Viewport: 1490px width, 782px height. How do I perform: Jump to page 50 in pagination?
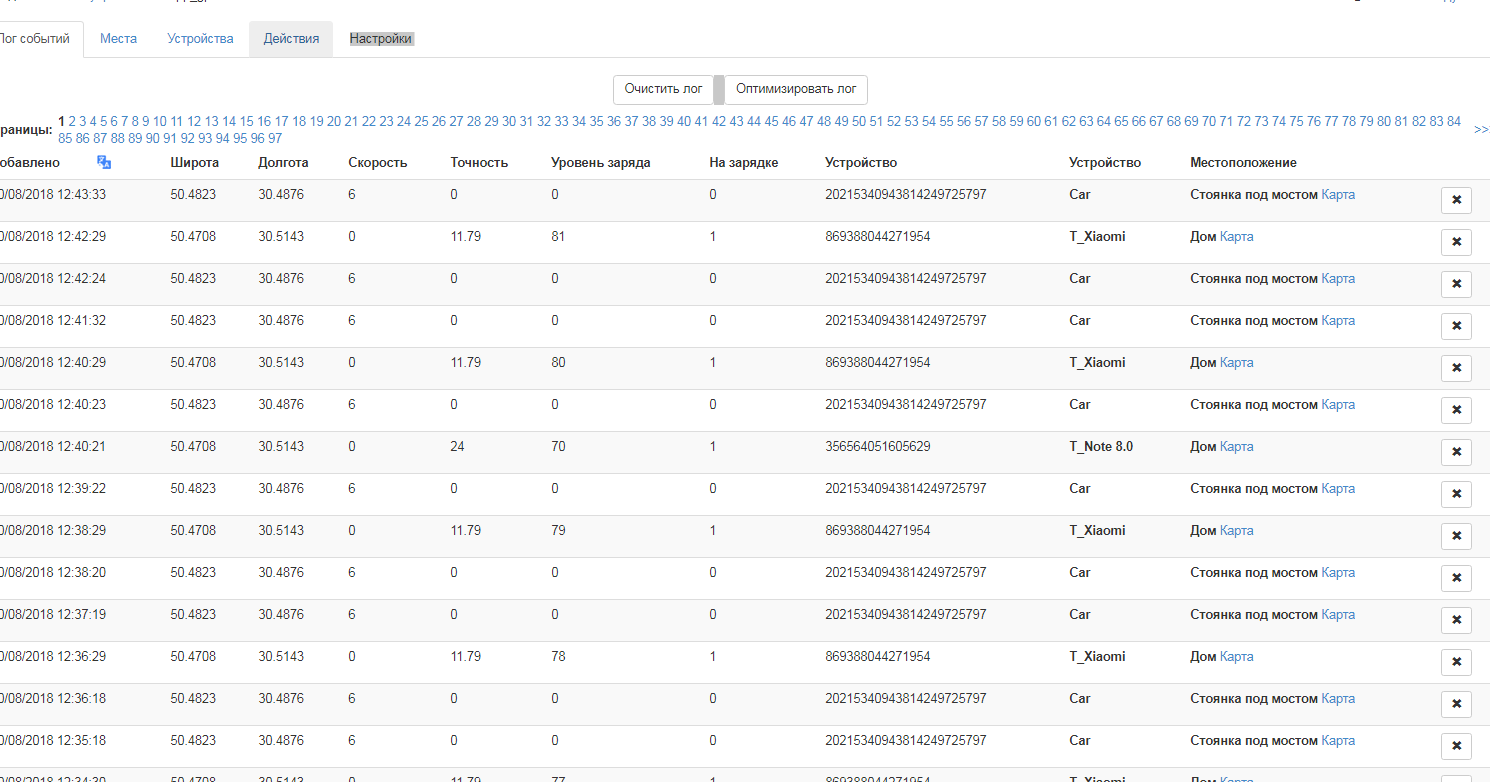click(x=858, y=122)
